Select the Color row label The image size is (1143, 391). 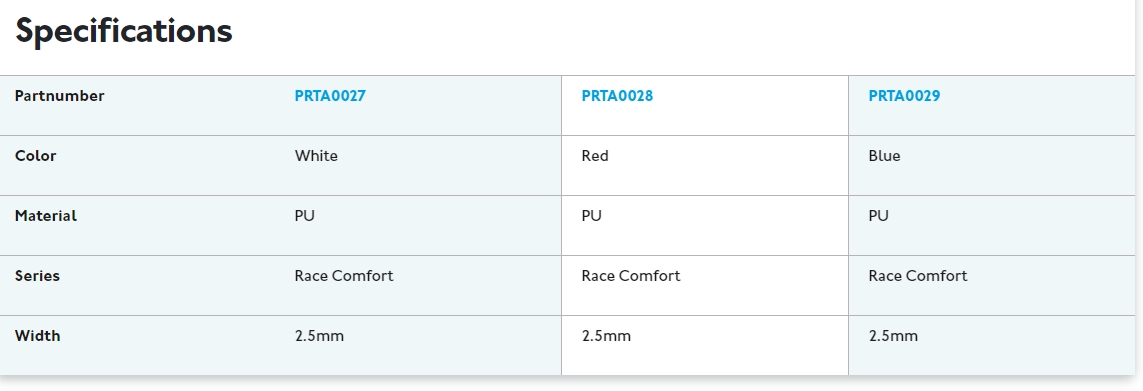tap(36, 155)
